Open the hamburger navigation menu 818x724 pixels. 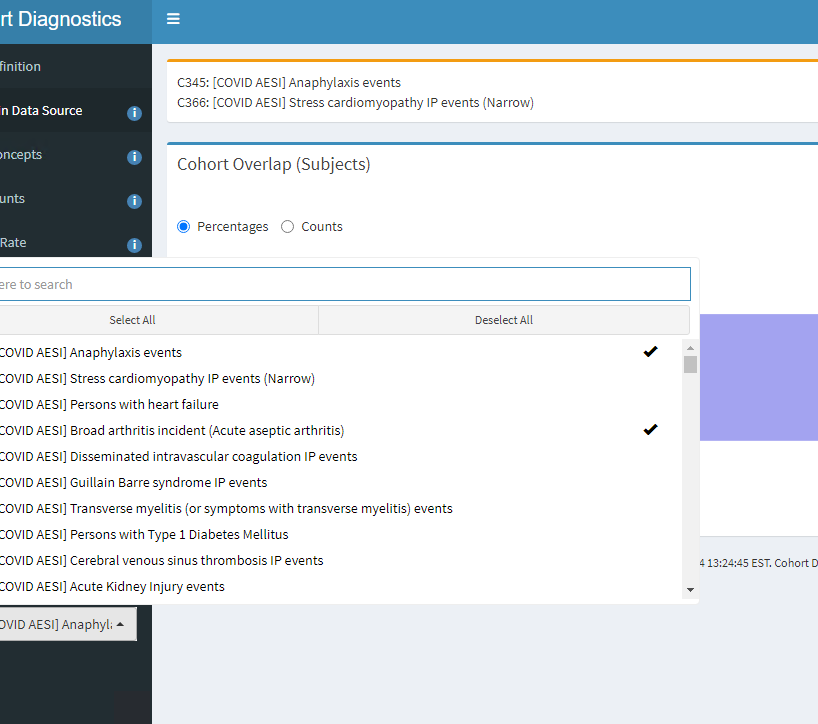coord(172,18)
